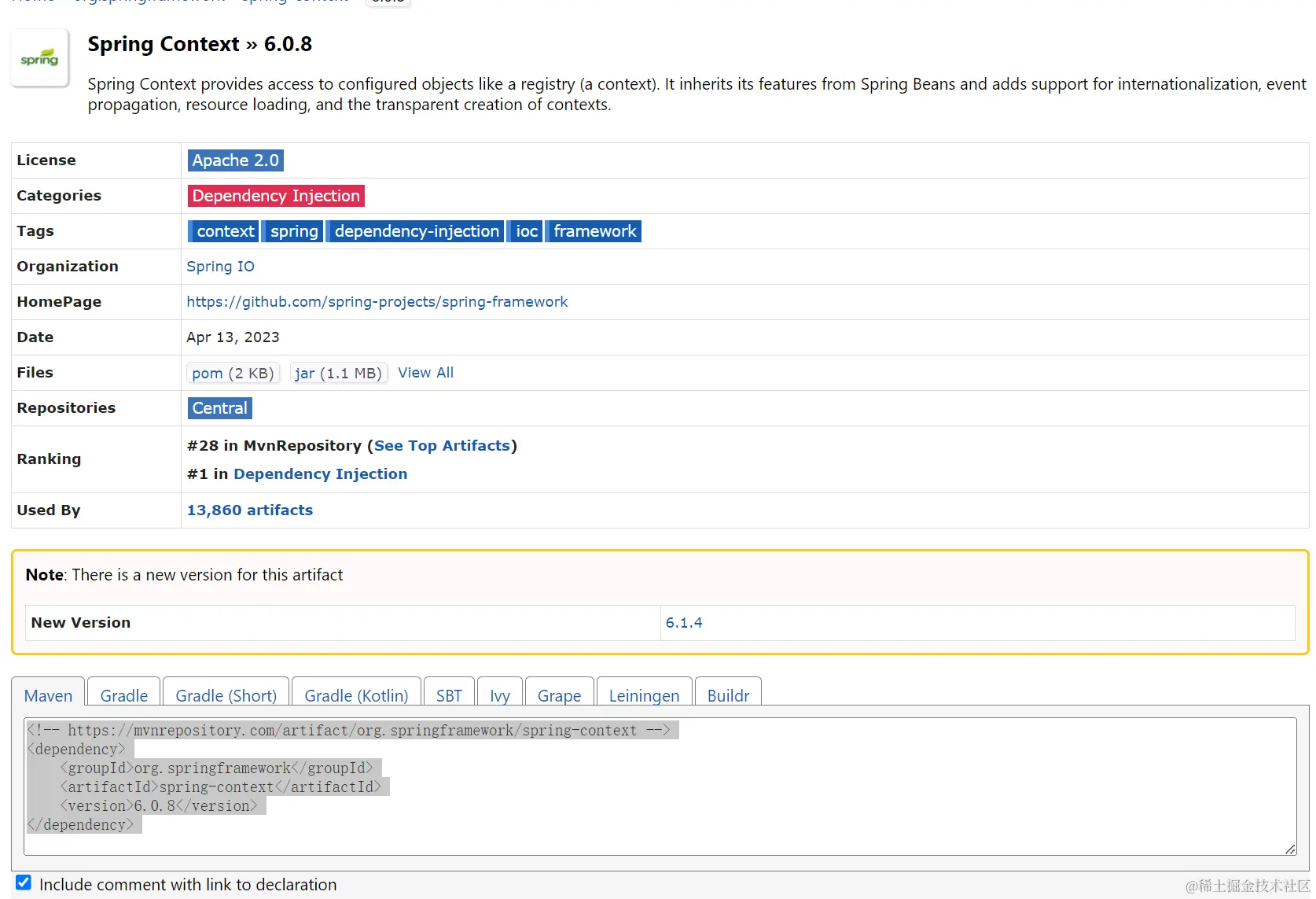Viewport: 1316px width, 899px height.
Task: Open See Top Artifacts link
Action: point(442,446)
